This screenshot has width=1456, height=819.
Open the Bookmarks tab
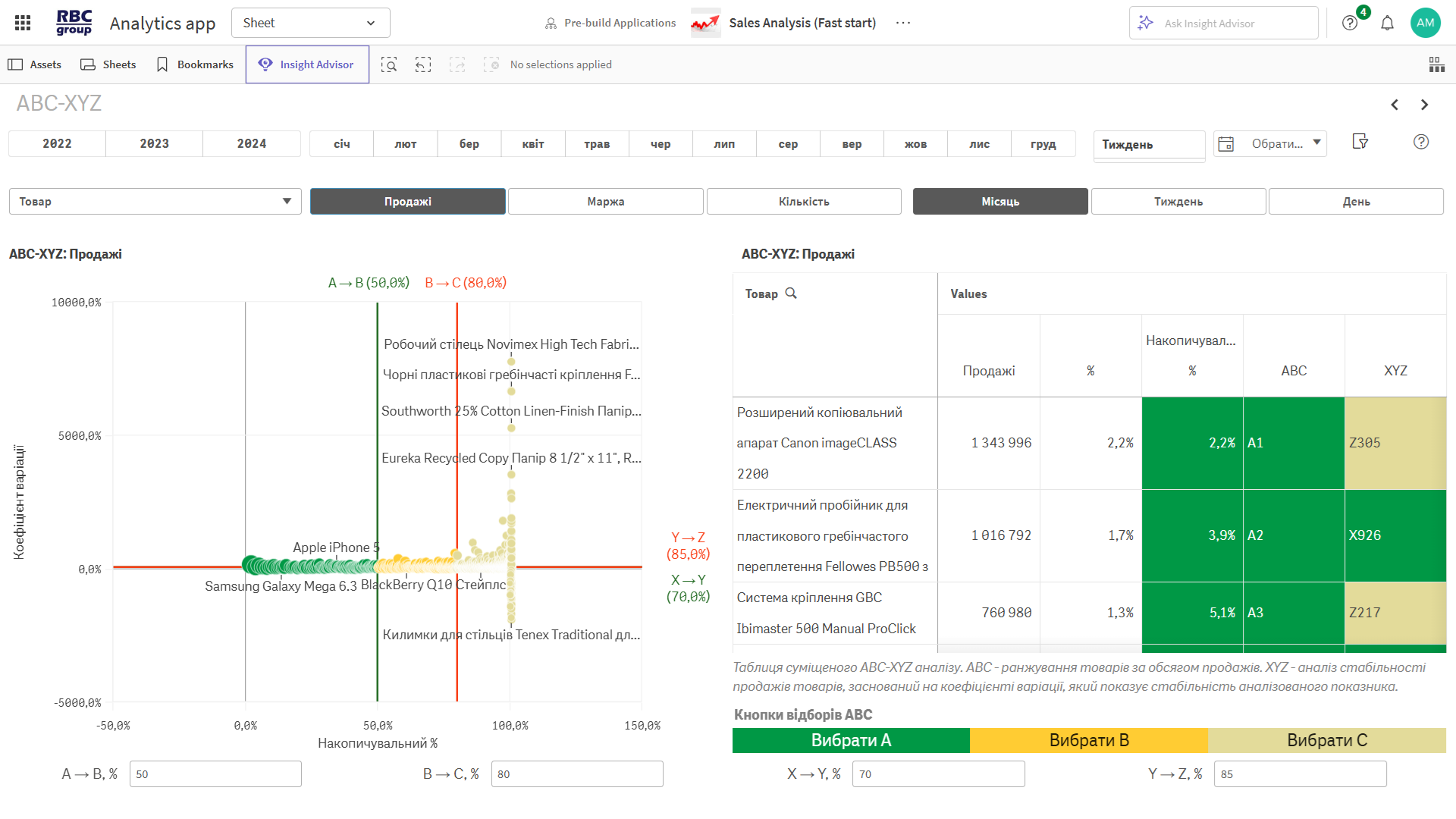tap(194, 65)
